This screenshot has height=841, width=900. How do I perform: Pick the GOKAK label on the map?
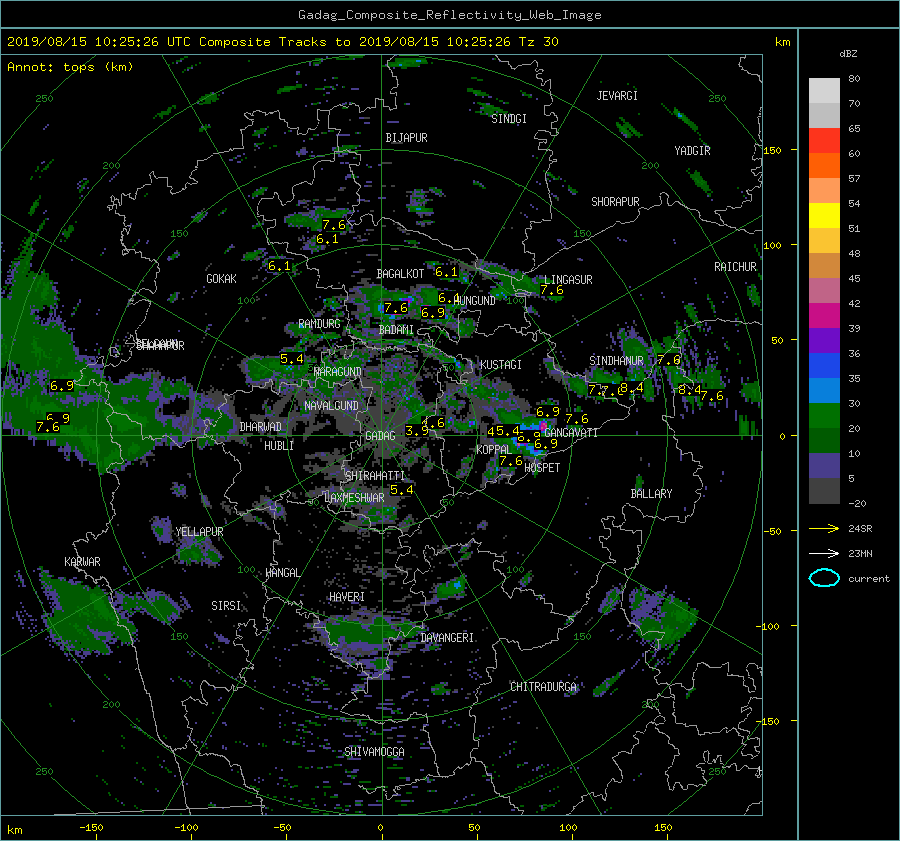(222, 279)
